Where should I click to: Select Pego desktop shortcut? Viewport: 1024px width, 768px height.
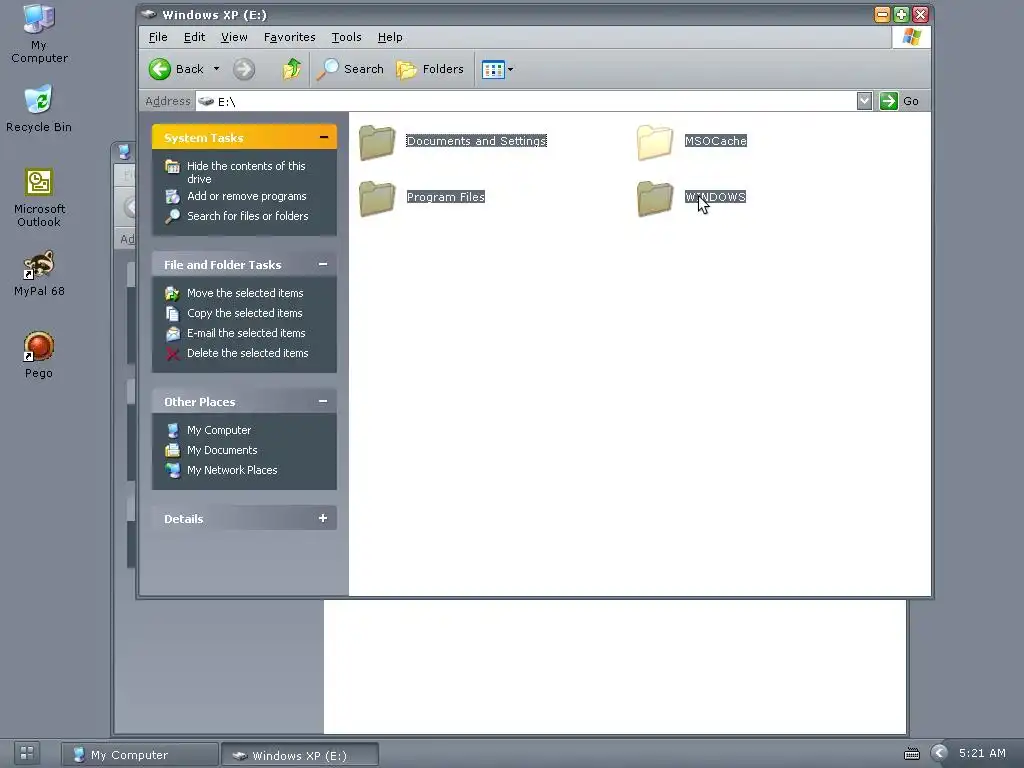[39, 355]
